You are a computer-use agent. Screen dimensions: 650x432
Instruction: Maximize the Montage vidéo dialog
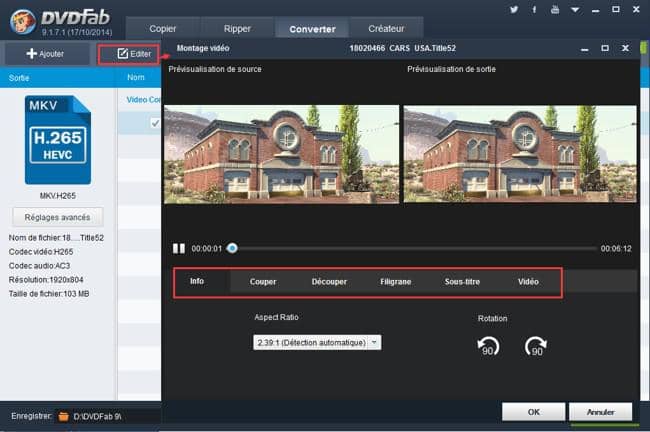(x=605, y=48)
